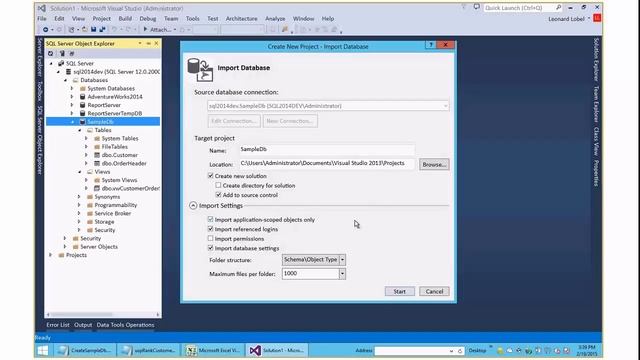Close the SQL Server Object Explorer panel
This screenshot has height=360, width=640.
(x=156, y=43)
